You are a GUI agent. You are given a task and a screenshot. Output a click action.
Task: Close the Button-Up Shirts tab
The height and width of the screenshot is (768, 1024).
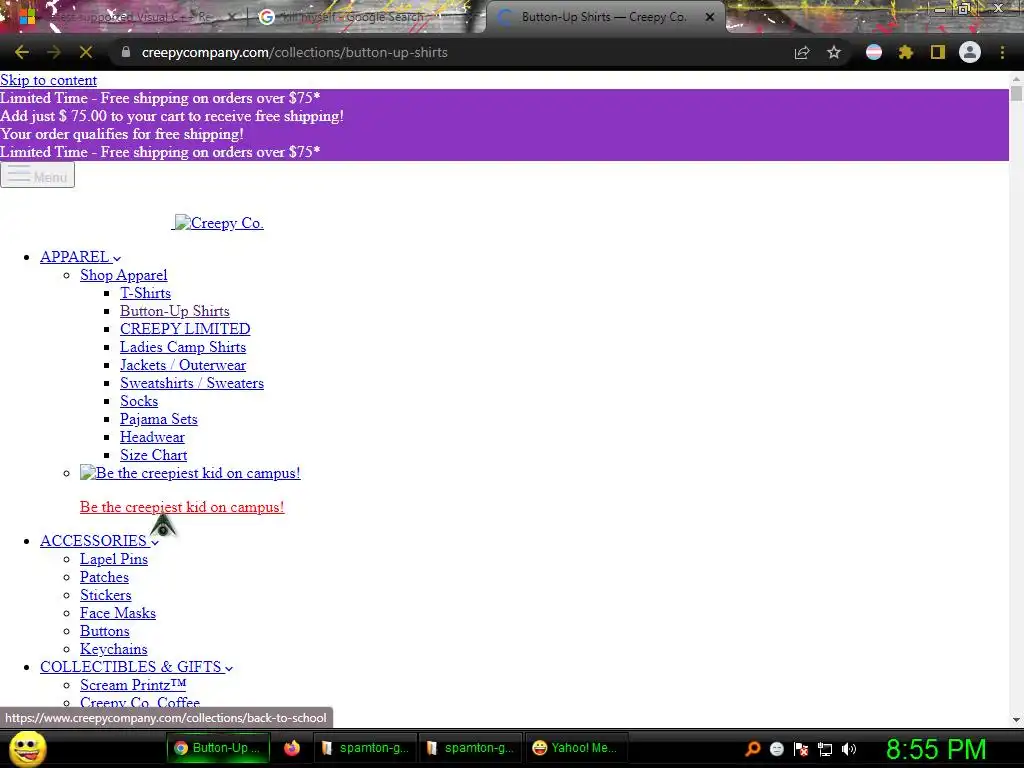coord(710,17)
